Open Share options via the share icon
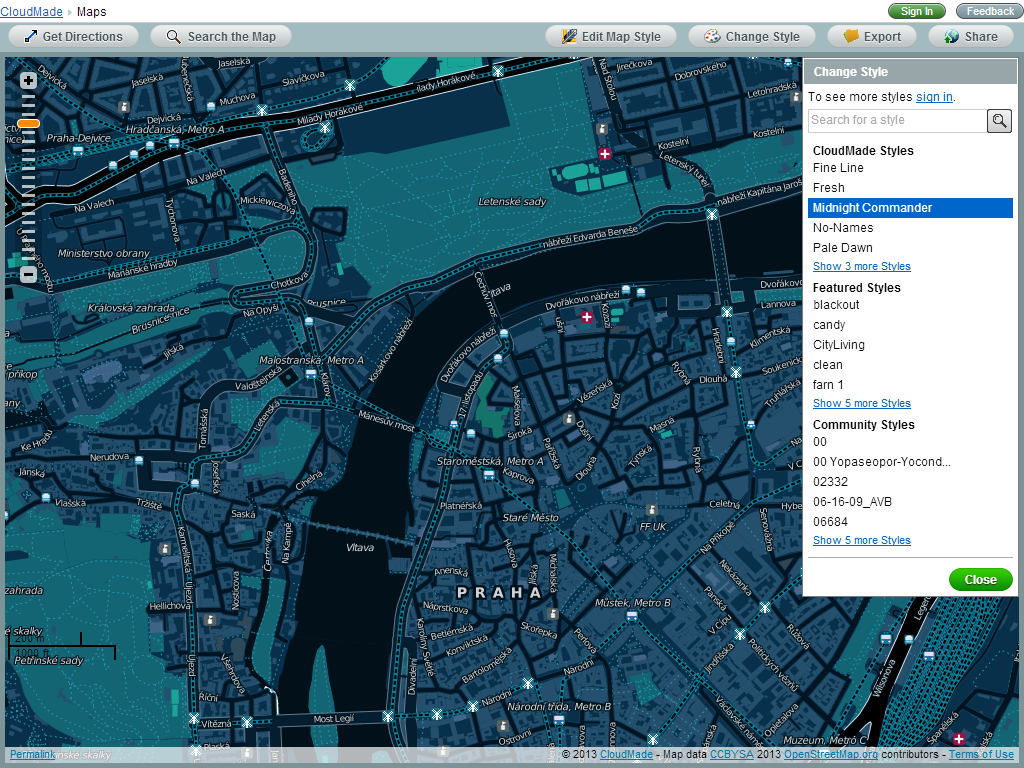 tap(949, 36)
